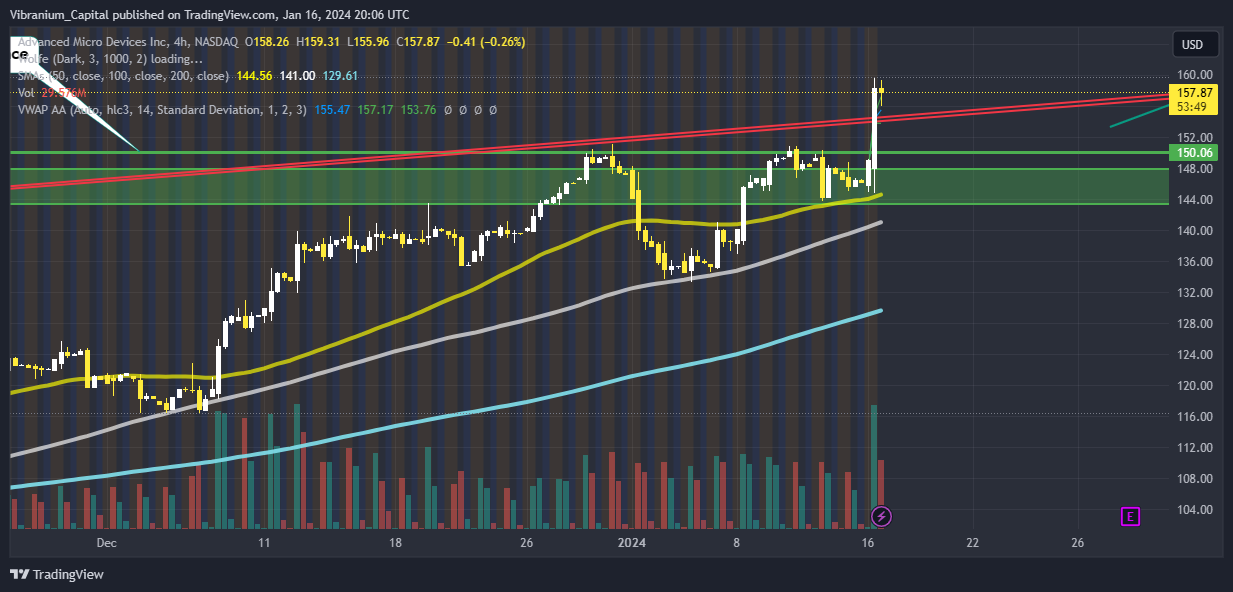Click the VWAP value 157.17
Viewport: 1233px width, 592px height.
(375, 110)
